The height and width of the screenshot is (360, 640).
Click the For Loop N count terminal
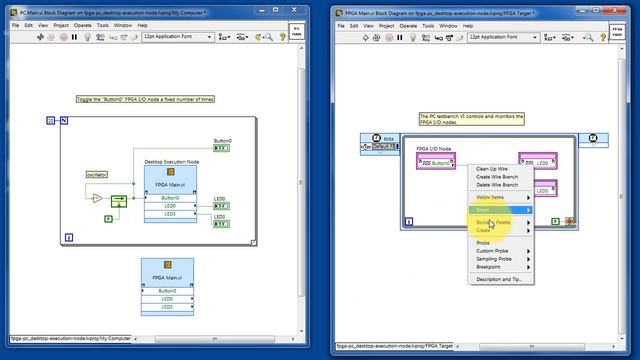[64, 120]
